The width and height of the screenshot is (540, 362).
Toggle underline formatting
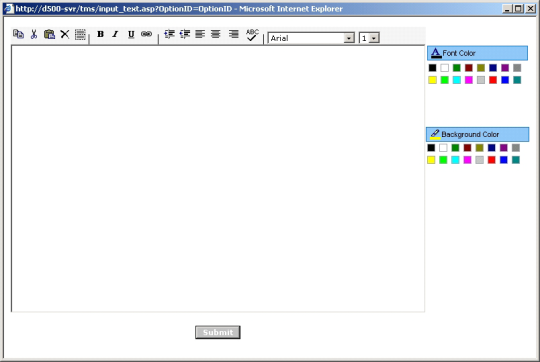coord(131,34)
